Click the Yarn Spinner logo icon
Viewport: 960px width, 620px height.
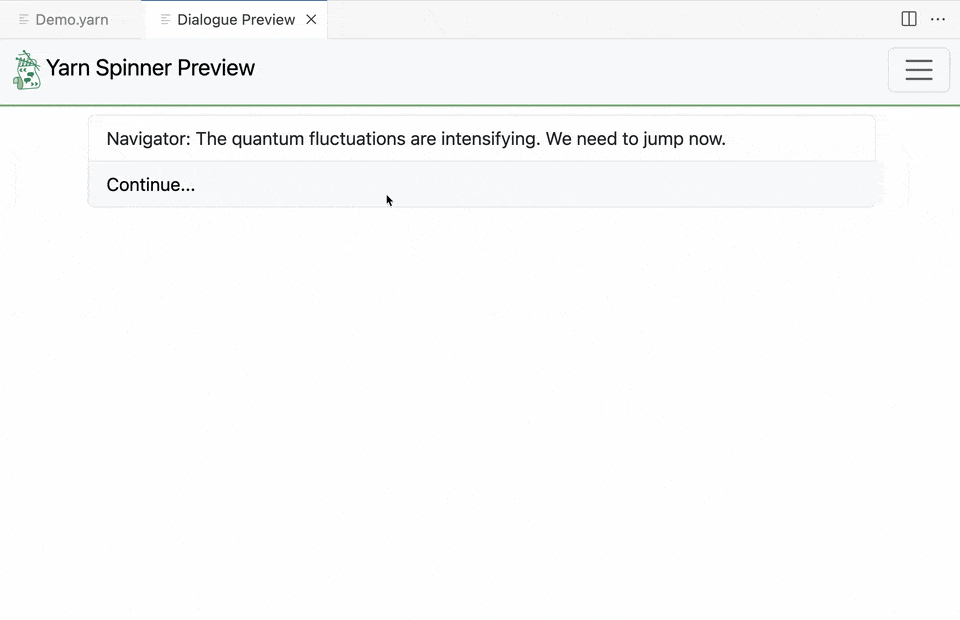pyautogui.click(x=27, y=70)
